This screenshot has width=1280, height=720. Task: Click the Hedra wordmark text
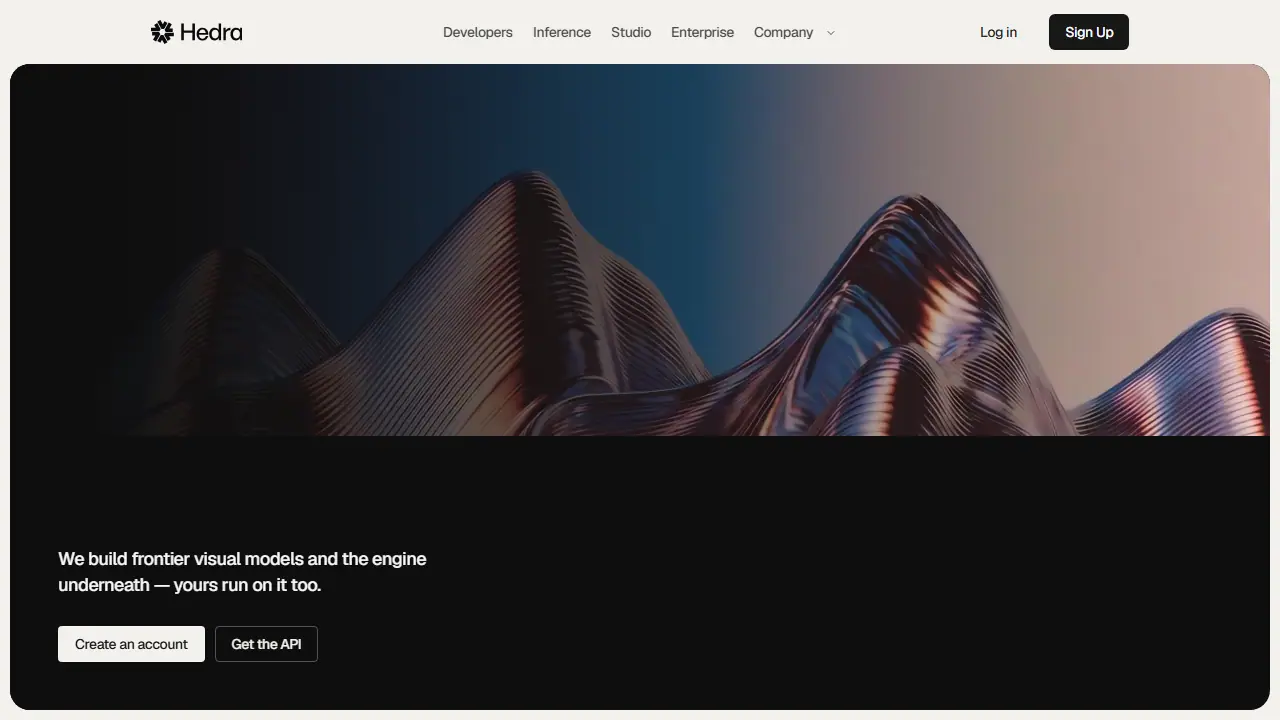click(x=211, y=32)
